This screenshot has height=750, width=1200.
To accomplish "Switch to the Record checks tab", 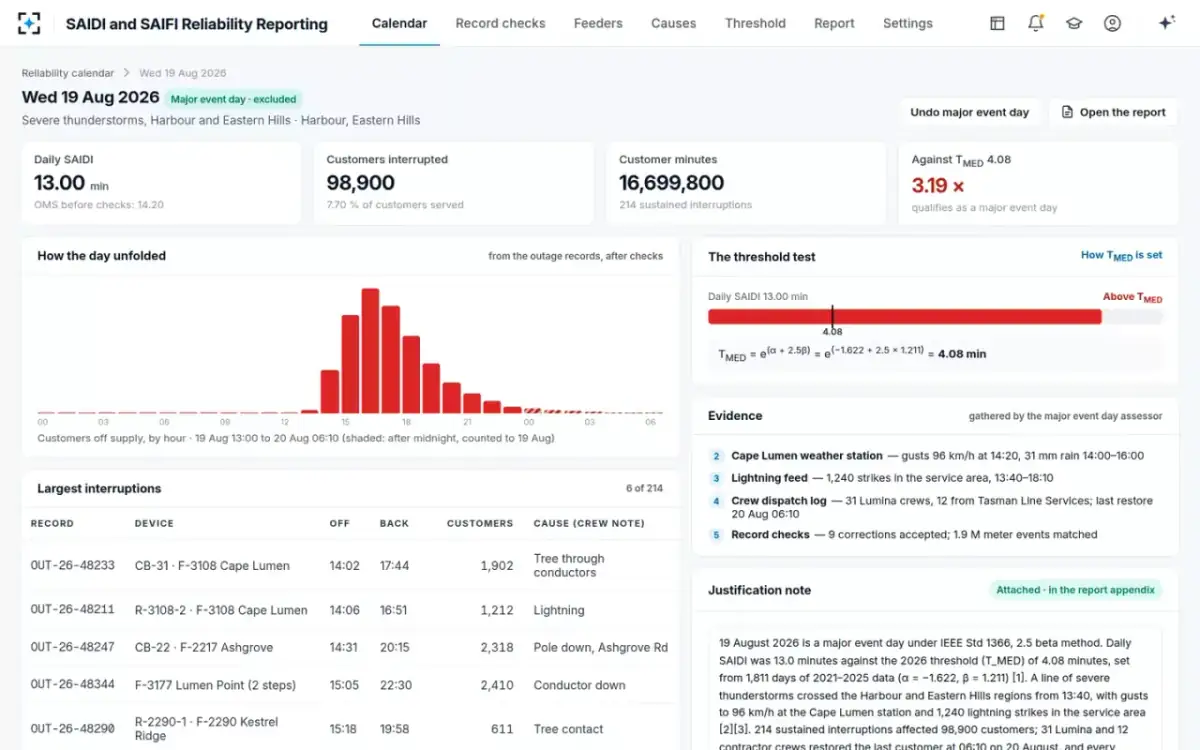I will tap(500, 23).
